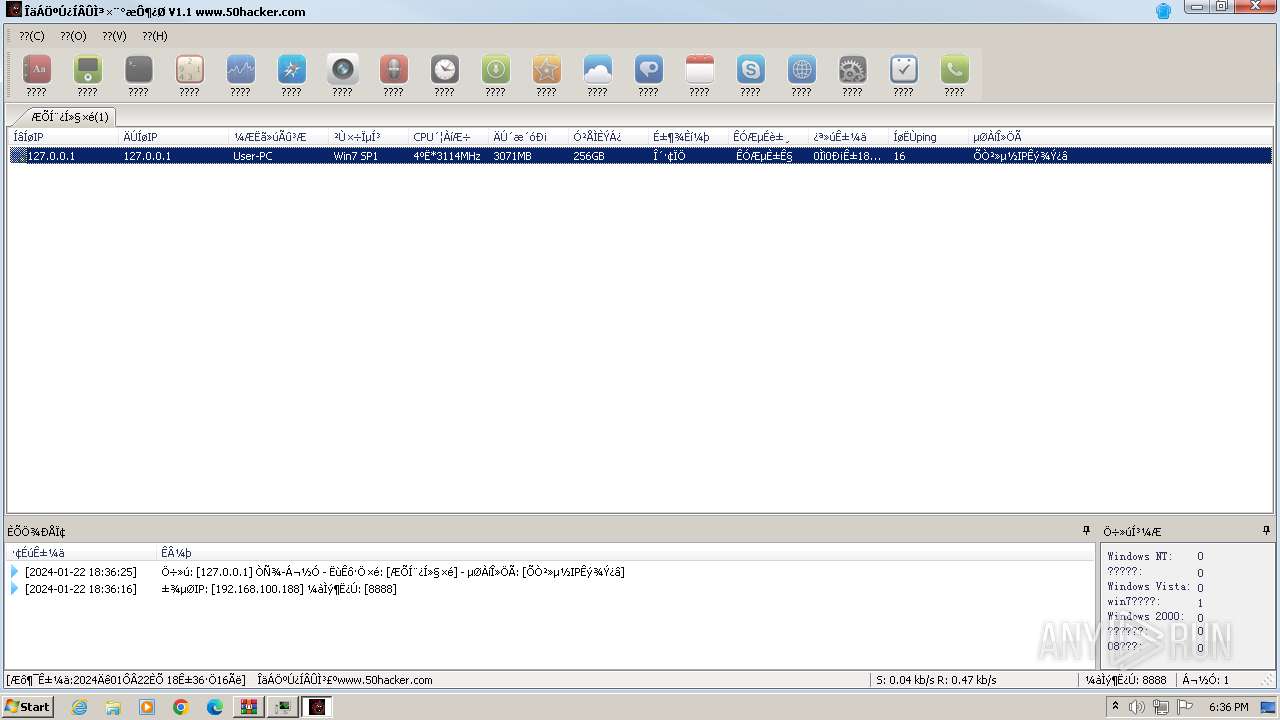The image size is (1280, 720).
Task: Click the blue cloud toolbar icon
Action: point(597,69)
